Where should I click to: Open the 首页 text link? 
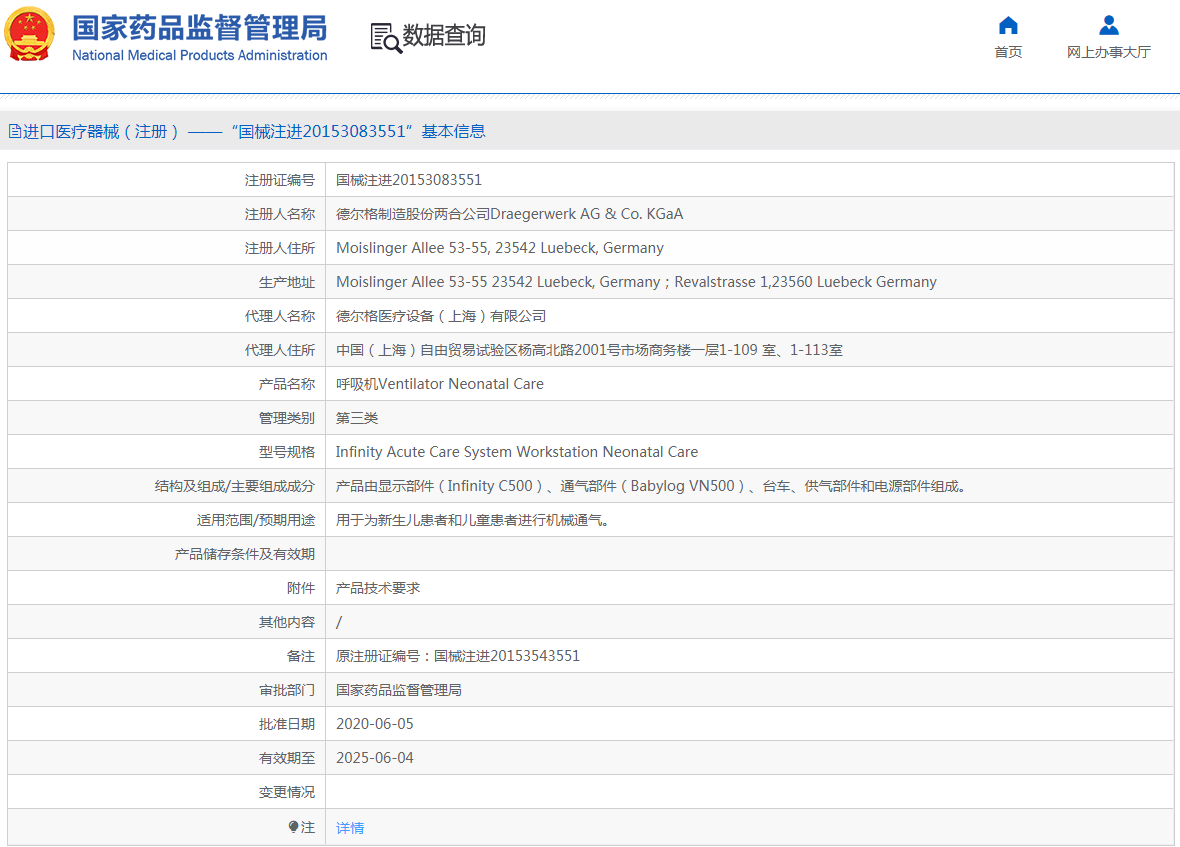click(1008, 52)
